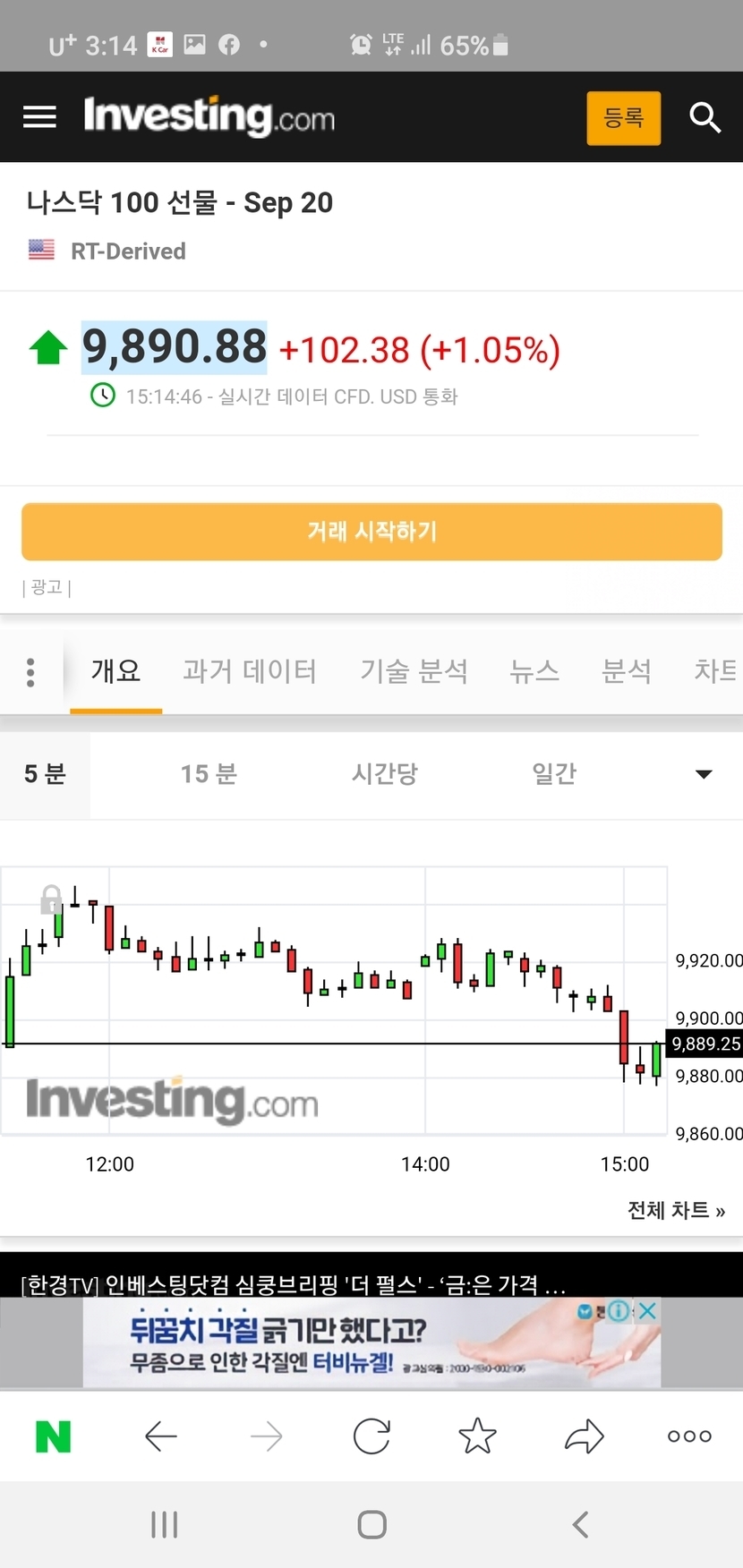Select the 15 분 chart interval
The height and width of the screenshot is (1568, 743).
click(x=209, y=774)
